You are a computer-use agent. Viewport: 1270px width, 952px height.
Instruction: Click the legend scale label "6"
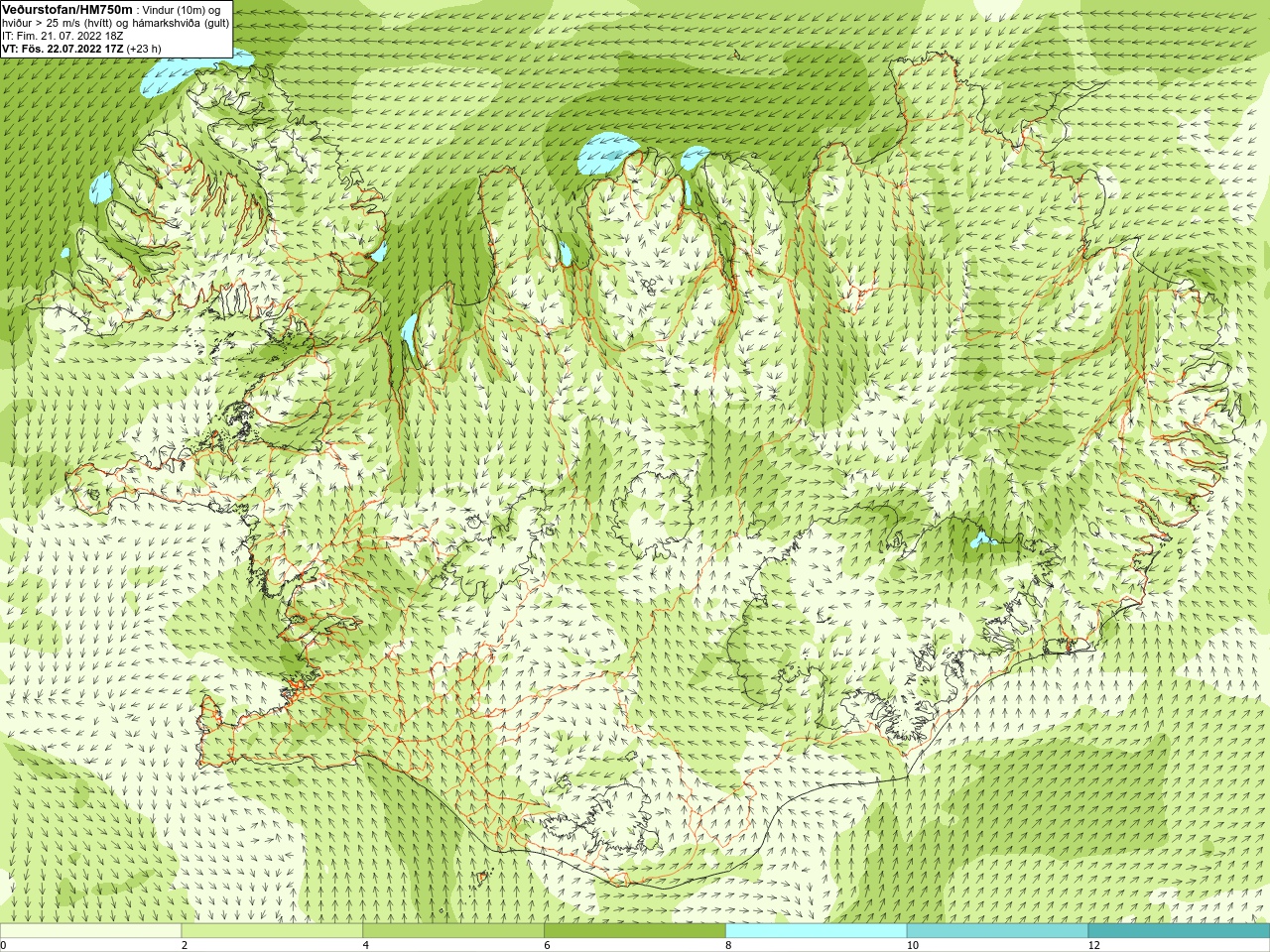click(x=548, y=945)
